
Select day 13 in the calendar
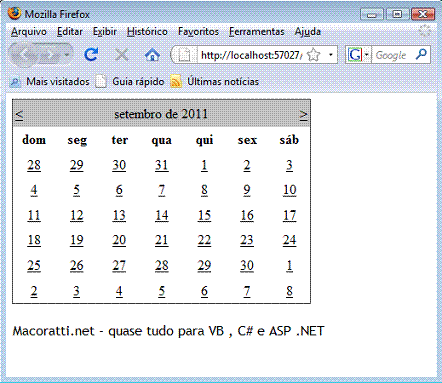tap(119, 215)
